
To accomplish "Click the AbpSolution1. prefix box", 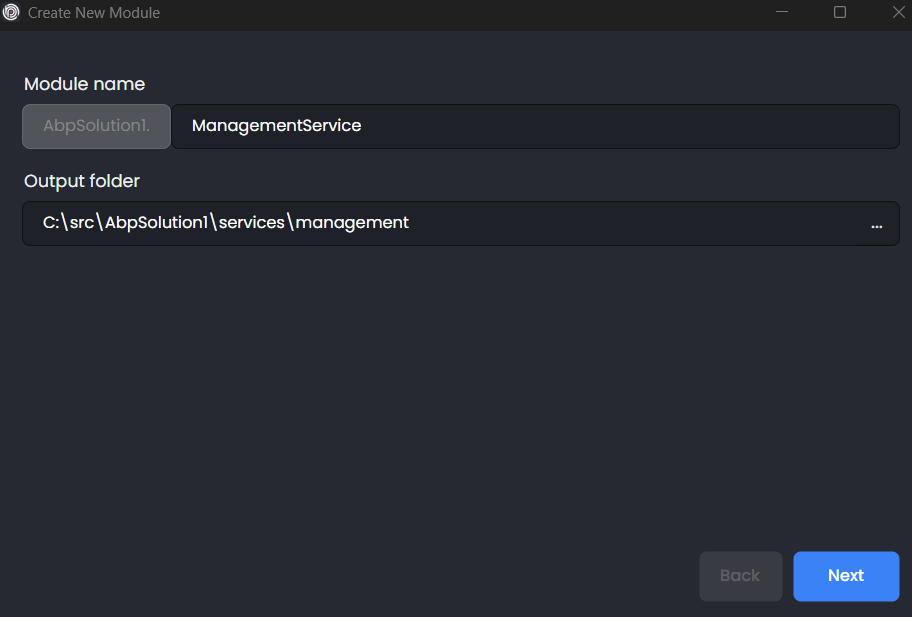I will pyautogui.click(x=97, y=127).
